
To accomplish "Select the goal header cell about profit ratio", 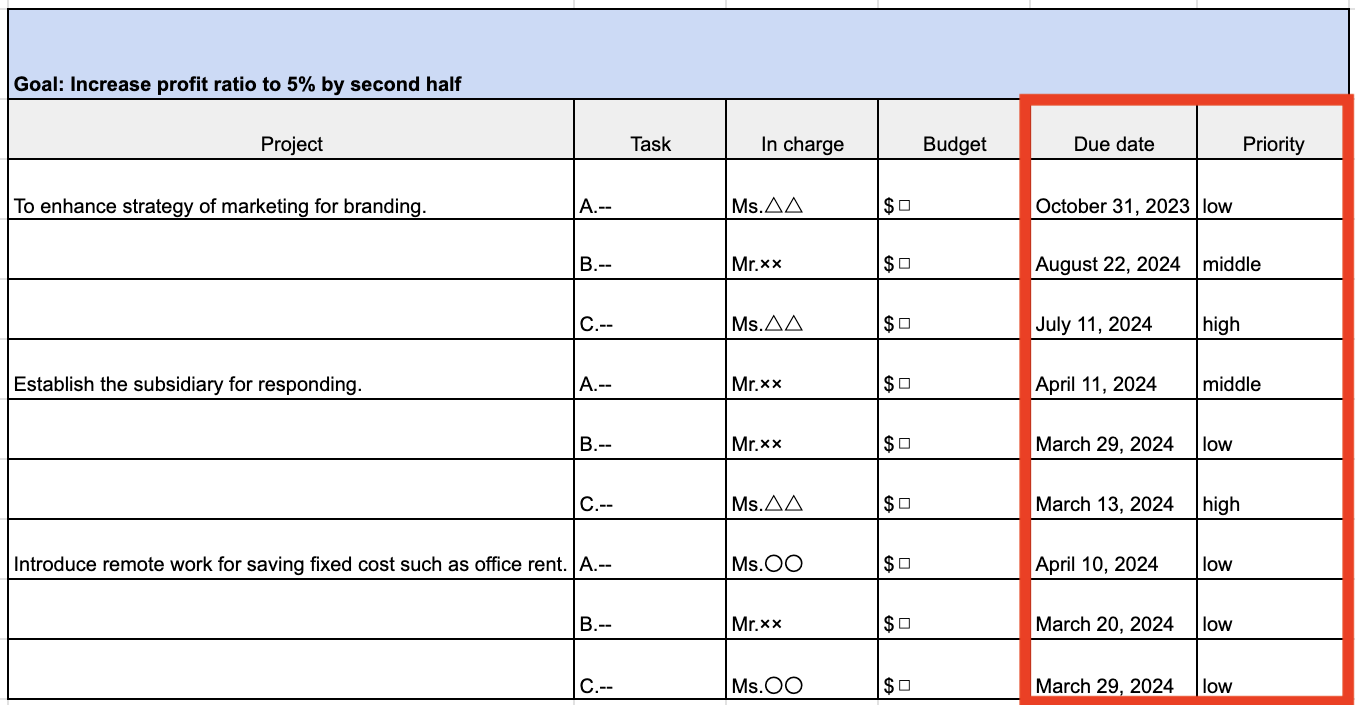I will pyautogui.click(x=237, y=84).
